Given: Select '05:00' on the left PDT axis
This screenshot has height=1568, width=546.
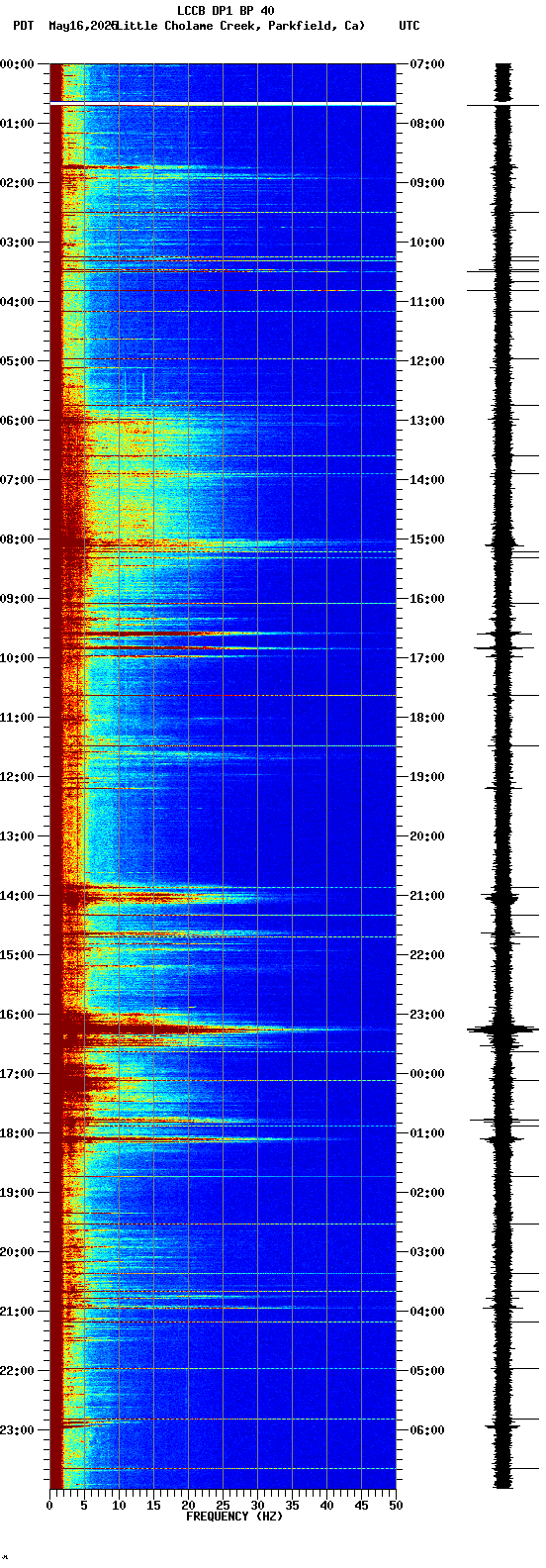Looking at the screenshot, I should (17, 361).
